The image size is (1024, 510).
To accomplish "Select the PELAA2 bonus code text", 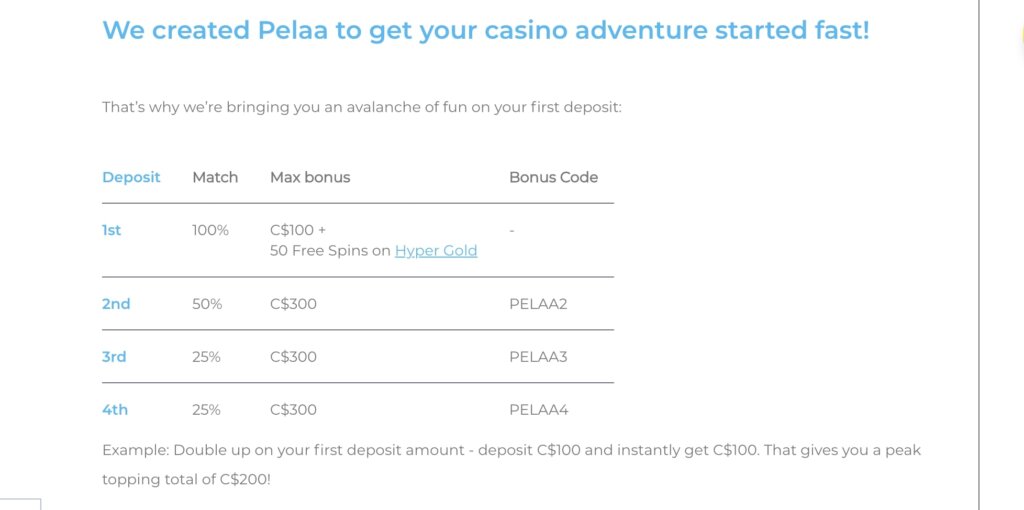I will click(x=538, y=304).
